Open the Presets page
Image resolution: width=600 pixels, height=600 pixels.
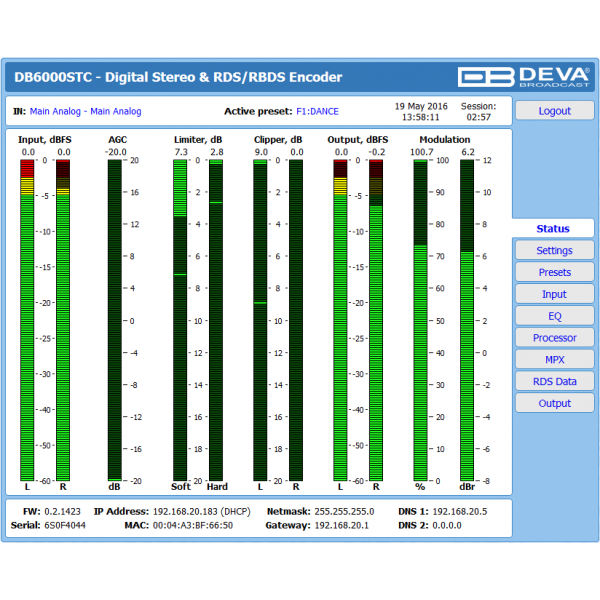pyautogui.click(x=554, y=272)
